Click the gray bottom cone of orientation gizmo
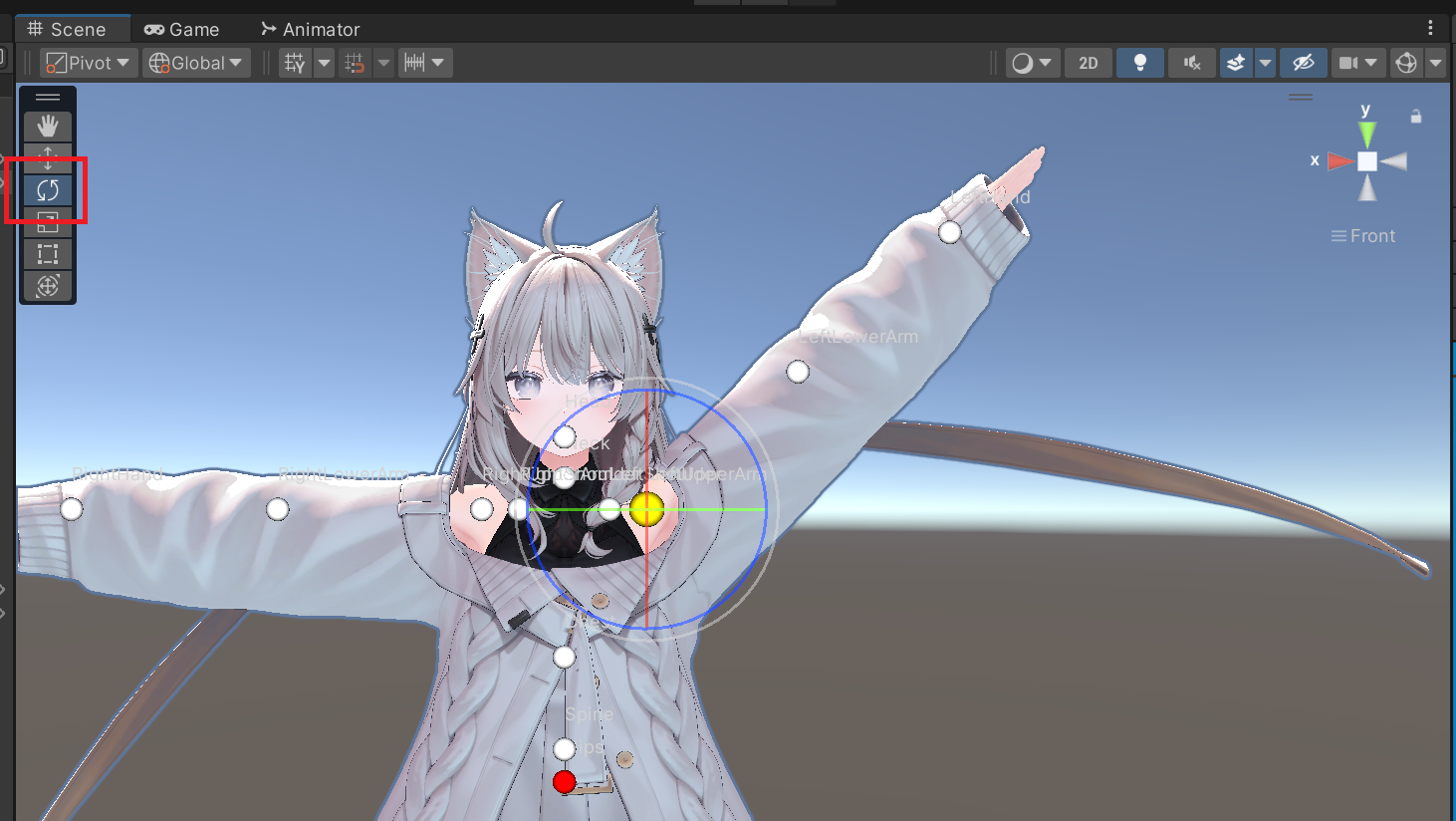Viewport: 1456px width, 821px height. (1367, 188)
